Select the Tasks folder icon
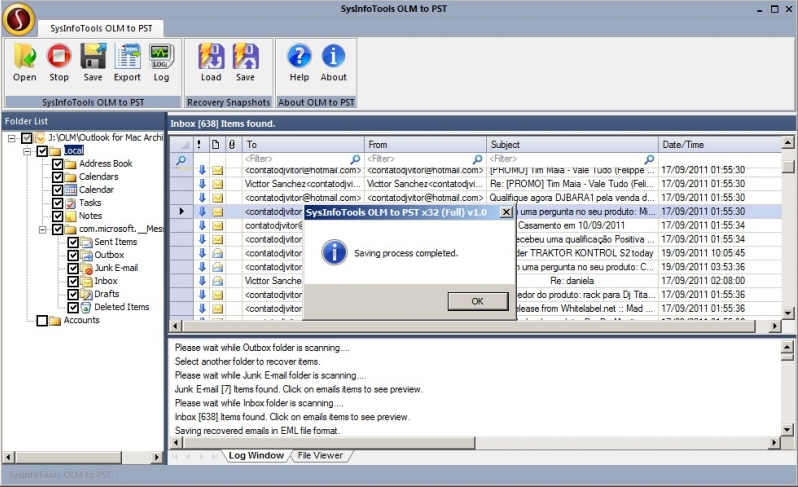The image size is (798, 487). click(x=71, y=203)
